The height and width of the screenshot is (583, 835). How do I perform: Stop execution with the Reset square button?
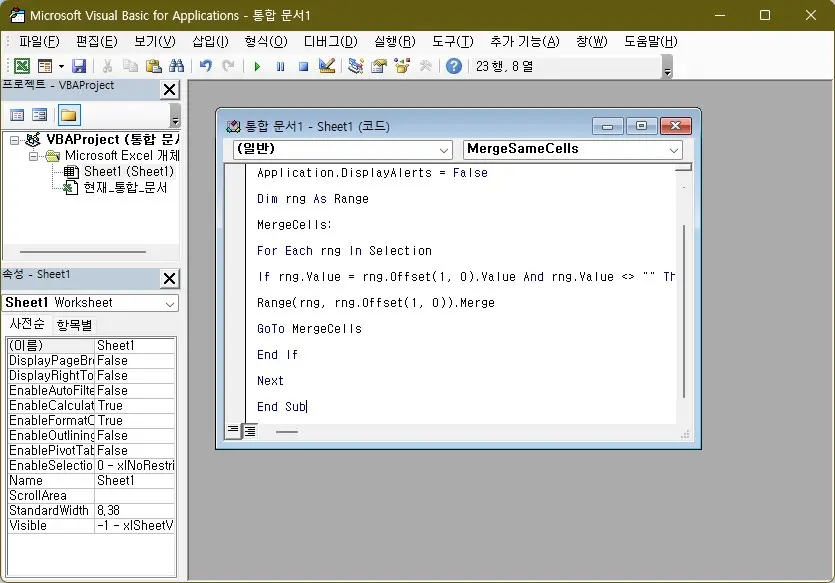click(x=304, y=67)
